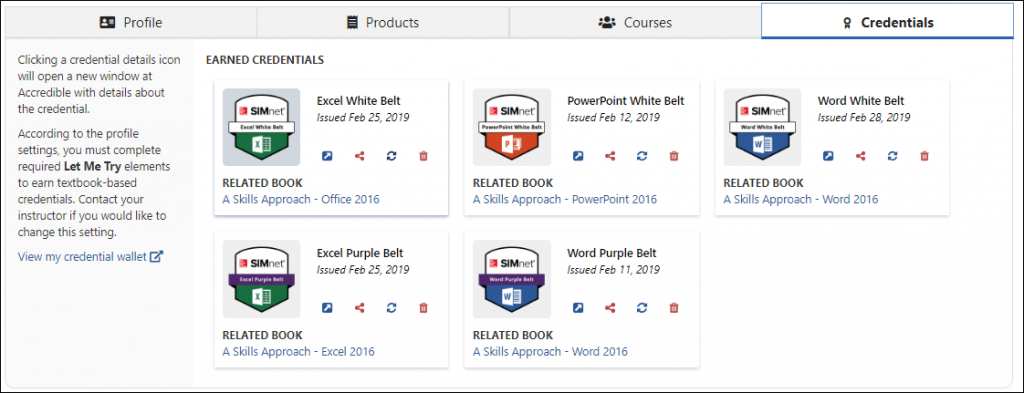Switch to the Products tab
The image size is (1024, 393).
coord(383,23)
